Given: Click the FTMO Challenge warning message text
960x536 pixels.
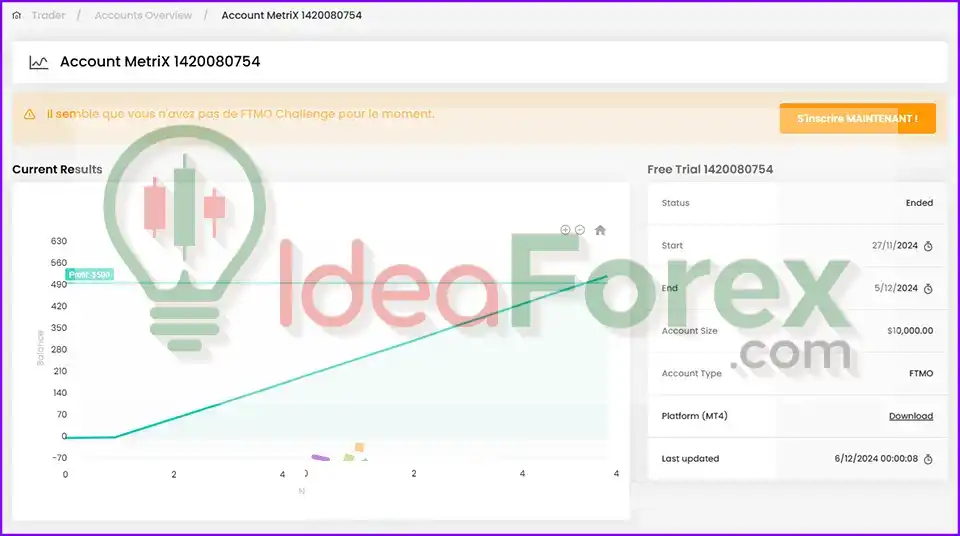Looking at the screenshot, I should 241,114.
